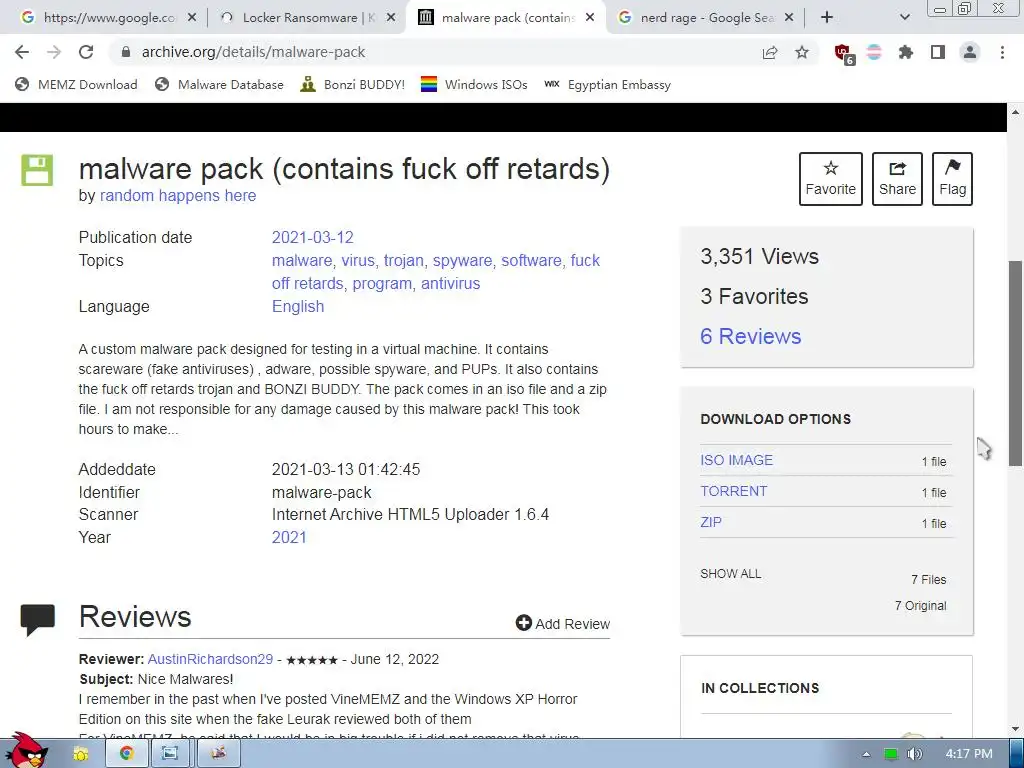Open the Angry Birds start button
1024x768 pixels.
26,751
